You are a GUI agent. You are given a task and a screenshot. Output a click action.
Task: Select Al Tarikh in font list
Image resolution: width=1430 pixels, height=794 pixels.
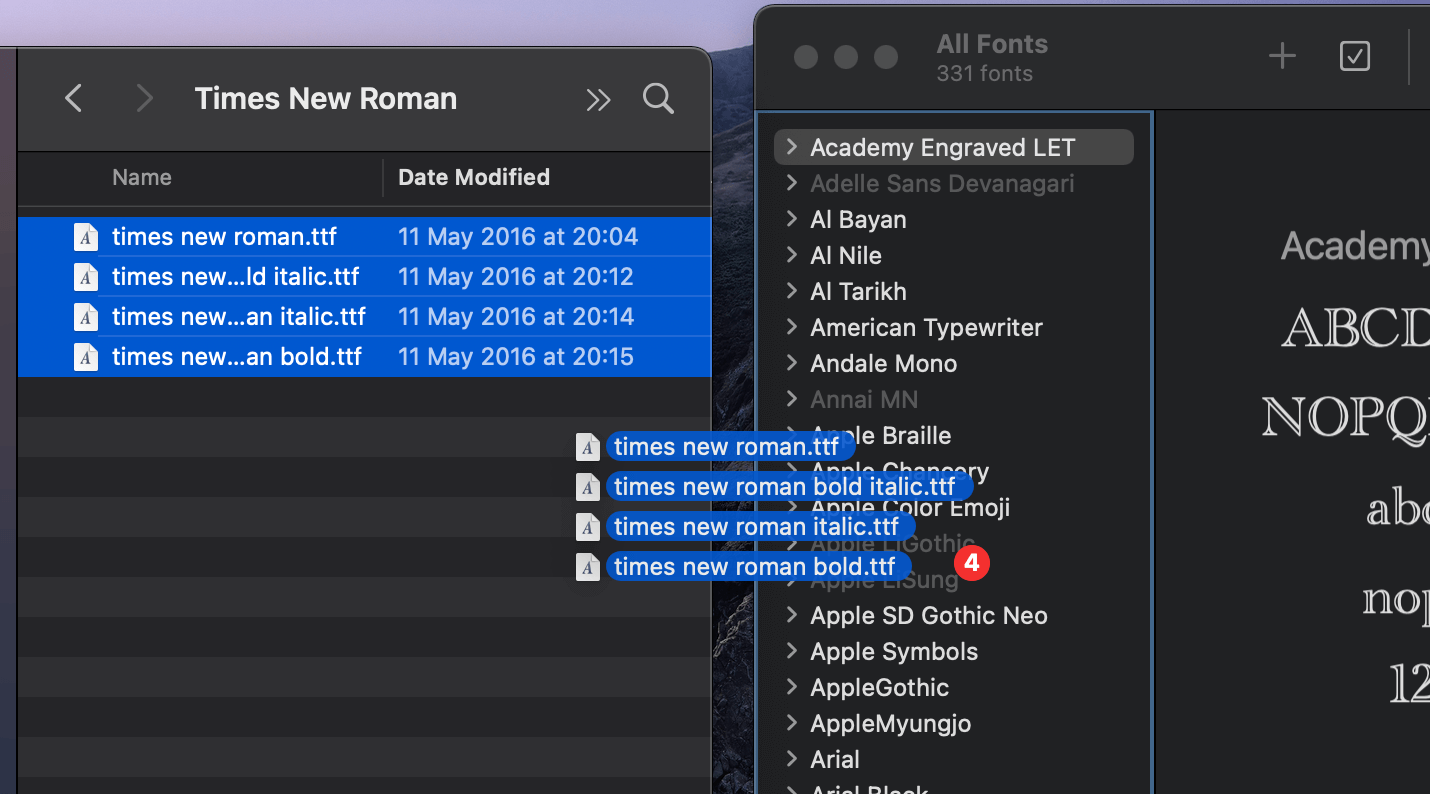(858, 291)
